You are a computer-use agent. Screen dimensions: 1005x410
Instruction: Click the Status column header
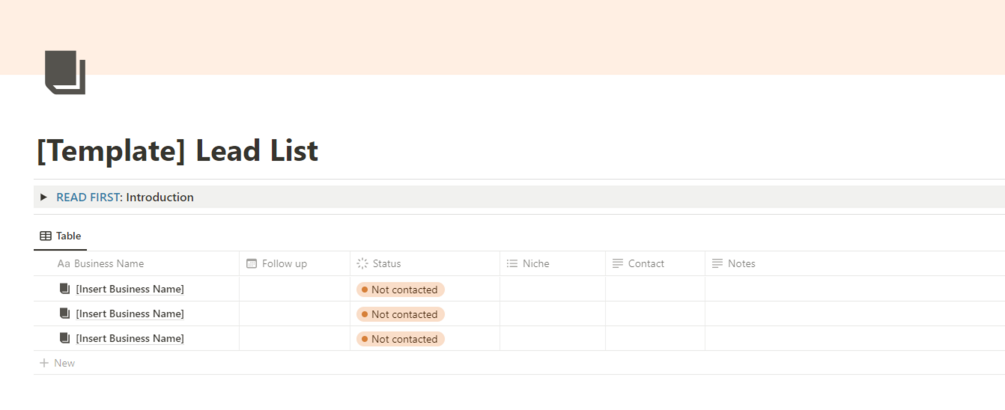coord(386,264)
